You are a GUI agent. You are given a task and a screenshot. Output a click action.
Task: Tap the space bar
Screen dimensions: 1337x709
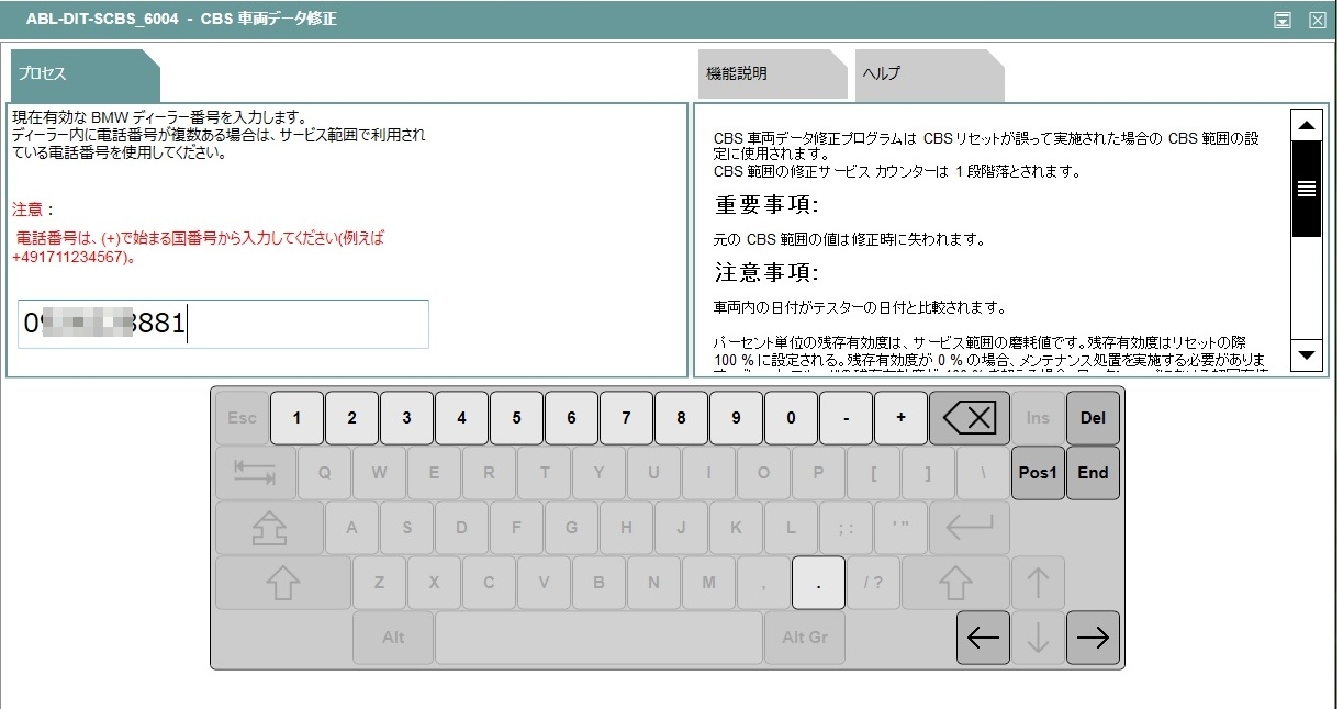pyautogui.click(x=599, y=638)
